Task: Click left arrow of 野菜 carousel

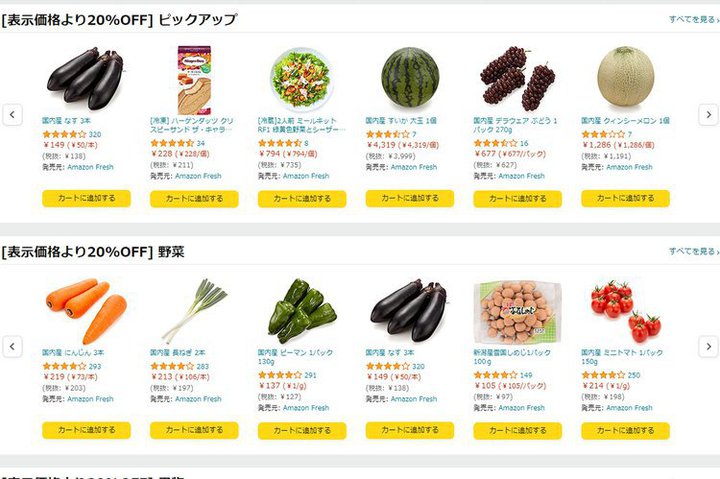Action: point(12,347)
